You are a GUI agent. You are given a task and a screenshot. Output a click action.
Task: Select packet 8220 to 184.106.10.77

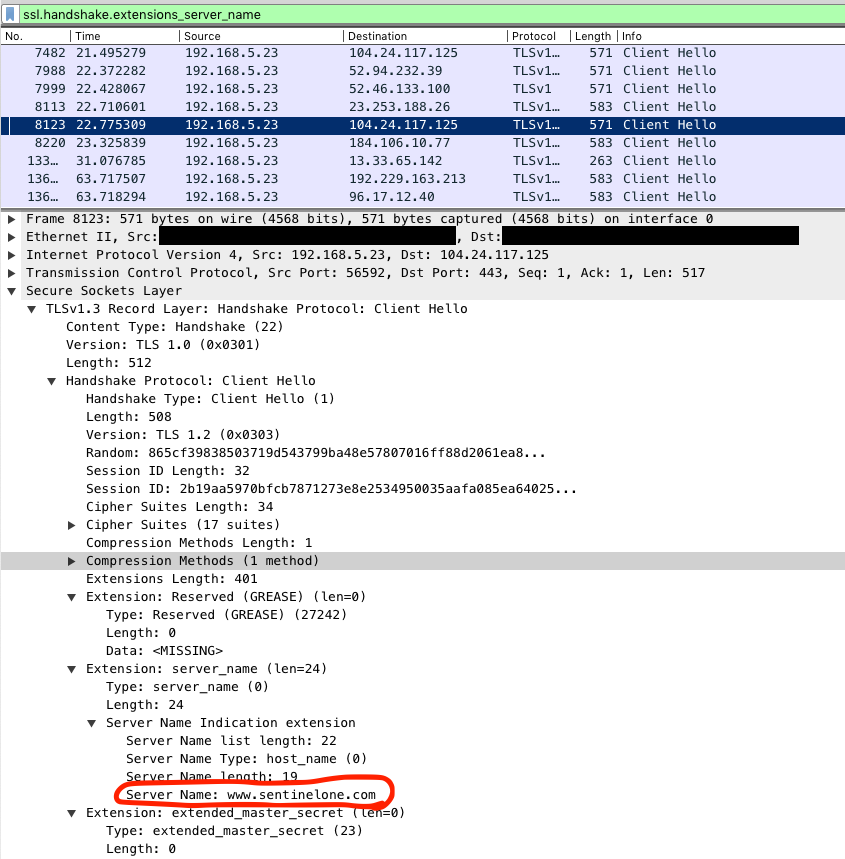click(x=300, y=142)
